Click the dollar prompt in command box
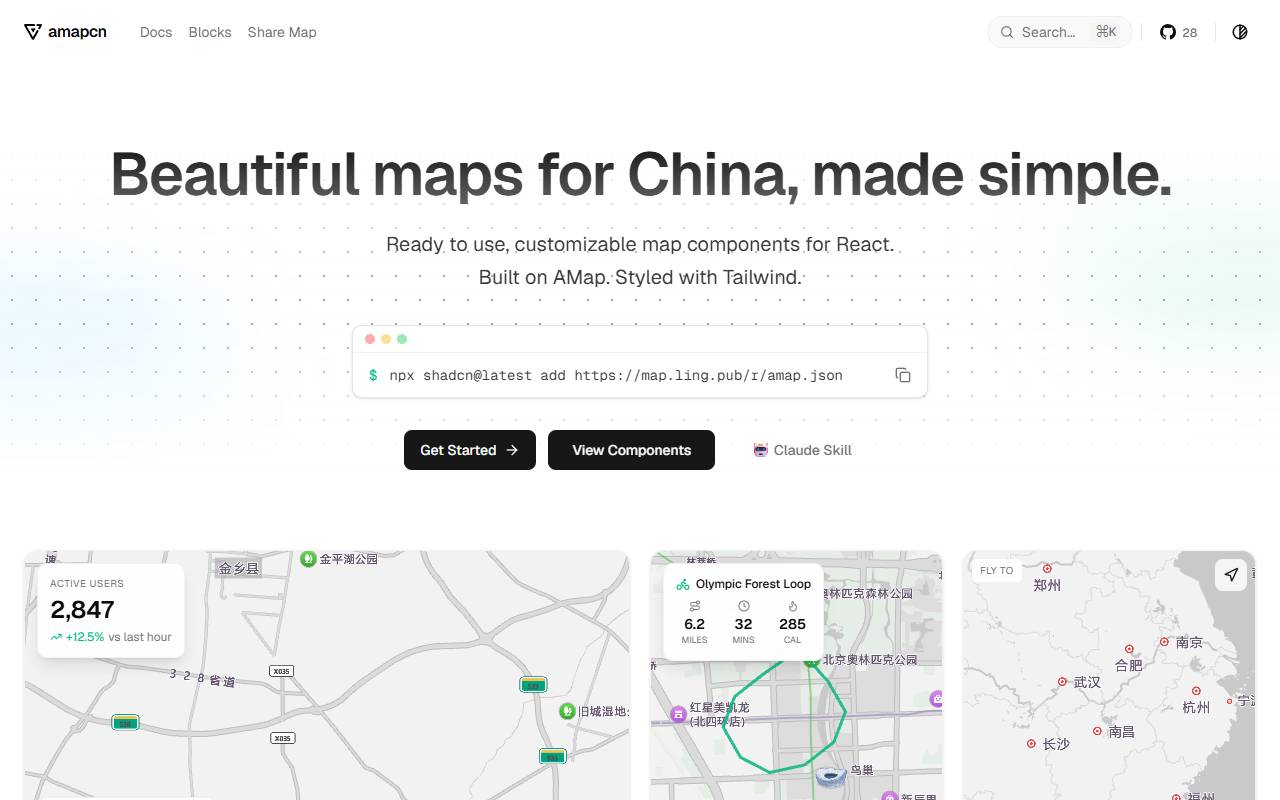 374,375
